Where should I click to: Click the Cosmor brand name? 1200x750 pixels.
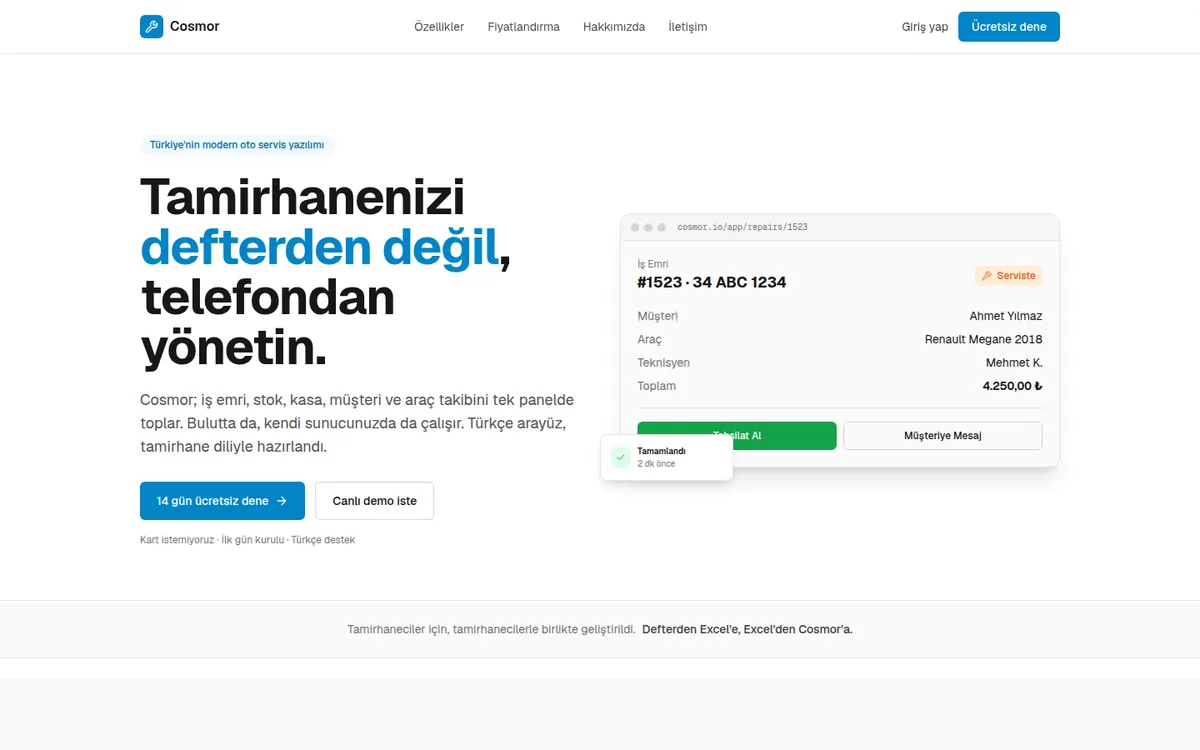pyautogui.click(x=195, y=27)
